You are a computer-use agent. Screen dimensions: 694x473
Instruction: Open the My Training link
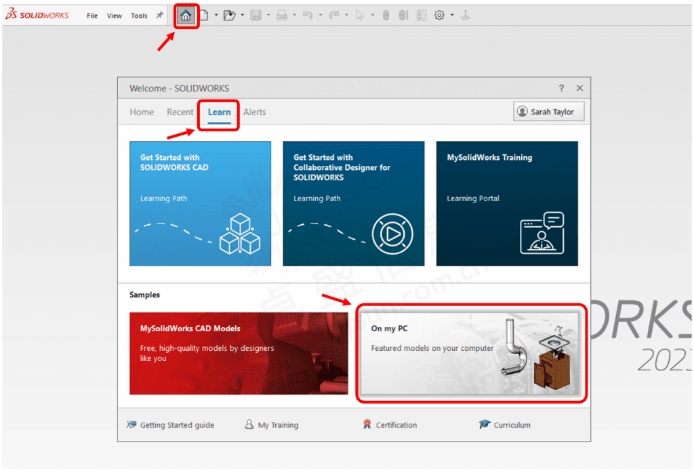271,425
